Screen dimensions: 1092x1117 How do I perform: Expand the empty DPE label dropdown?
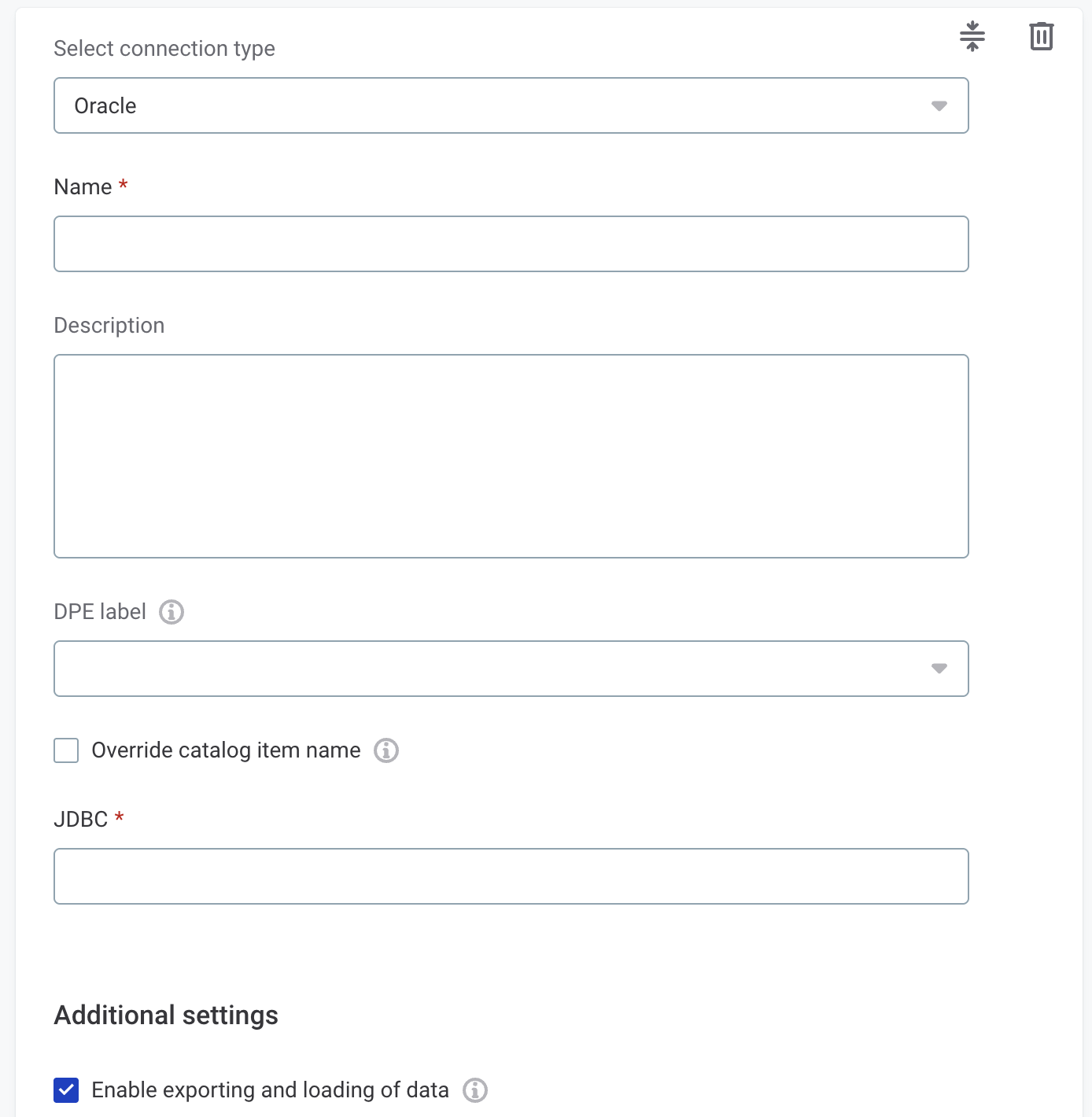click(x=511, y=669)
